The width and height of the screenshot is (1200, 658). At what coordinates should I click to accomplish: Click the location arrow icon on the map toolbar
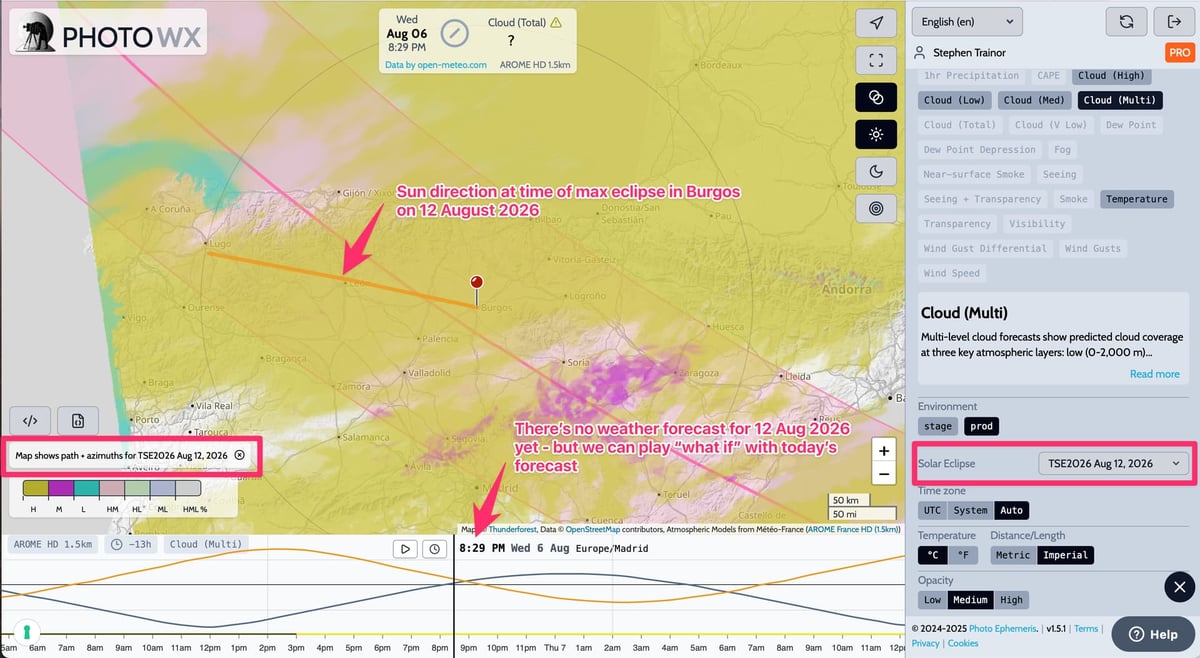876,22
